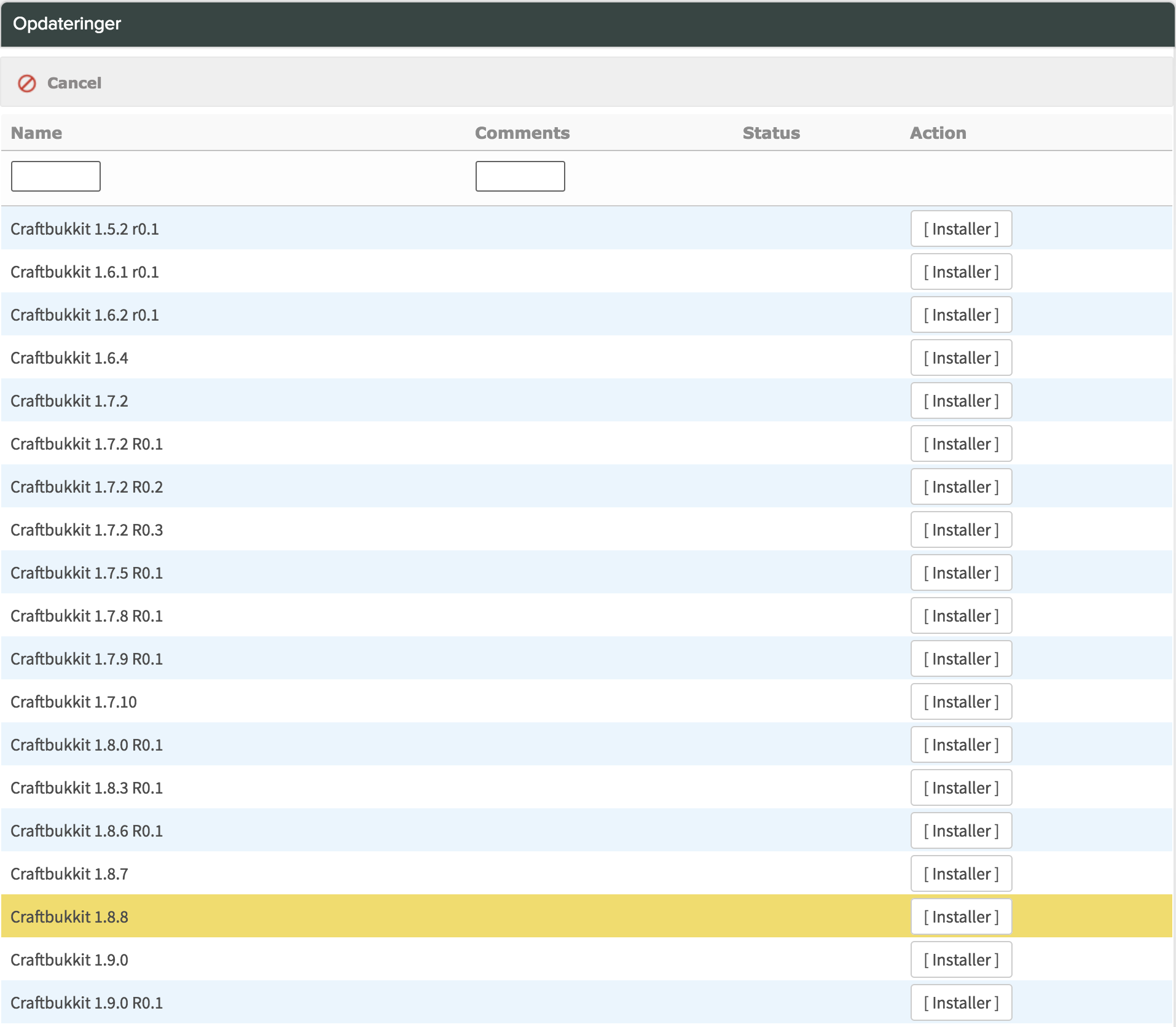
Task: Install highlighted Craftbukkit 1.8.8
Action: (x=962, y=916)
